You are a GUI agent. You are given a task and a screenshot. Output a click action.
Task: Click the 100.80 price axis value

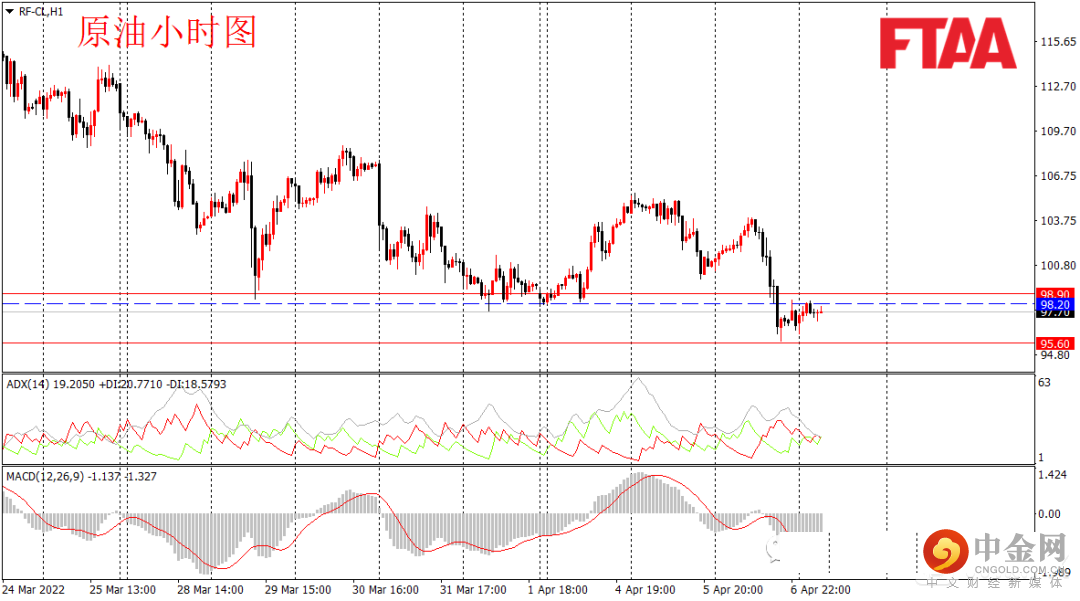[x=1058, y=265]
